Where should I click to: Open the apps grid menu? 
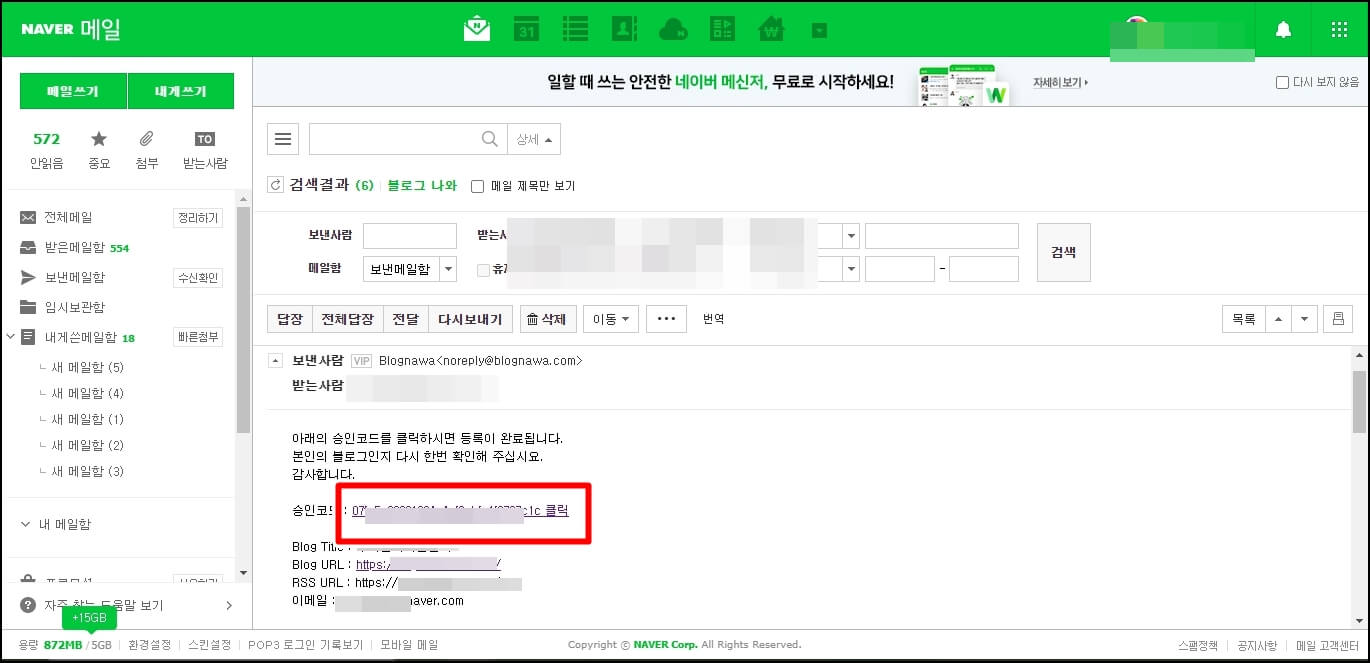1340,30
